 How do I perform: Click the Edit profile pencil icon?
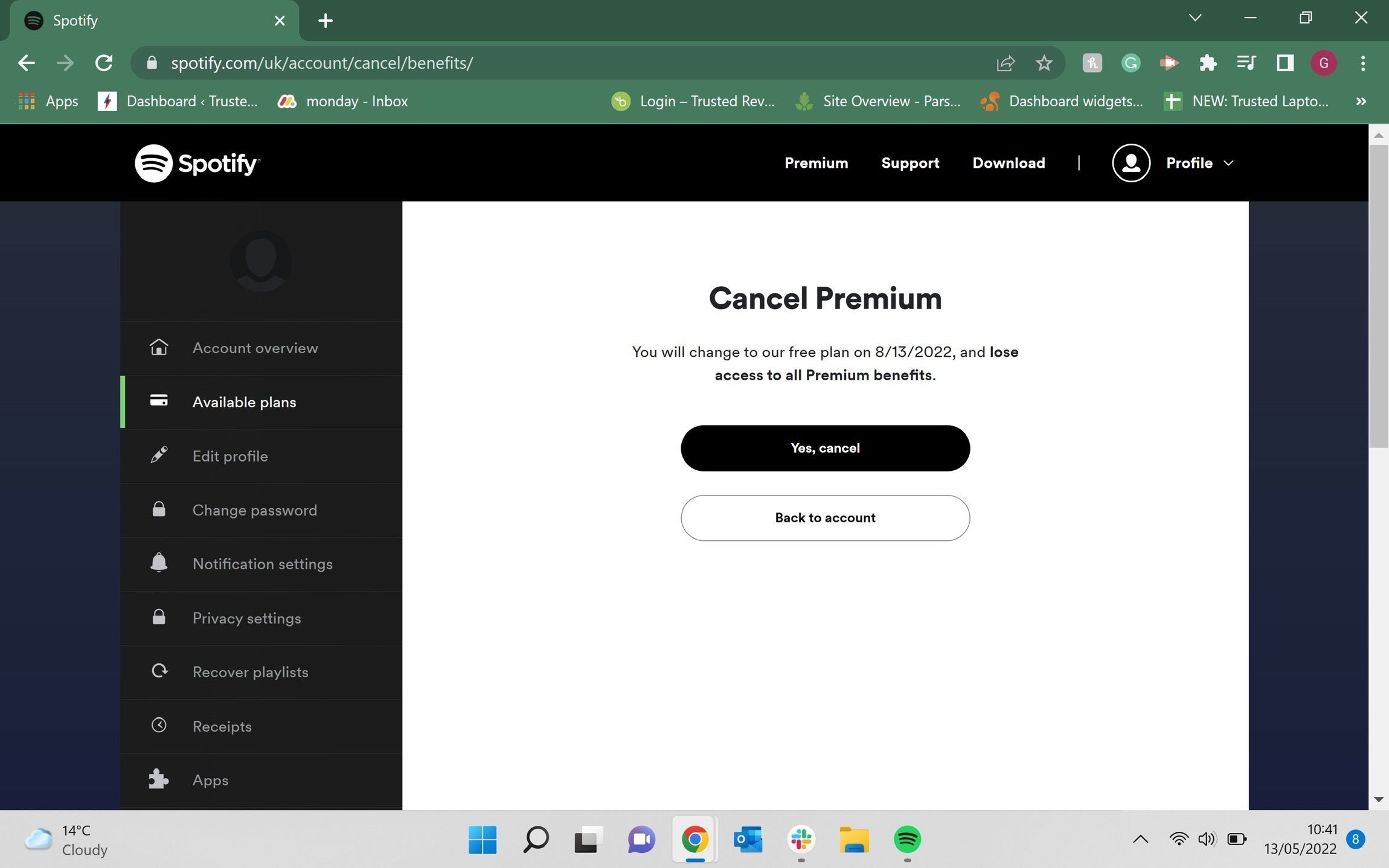click(159, 455)
